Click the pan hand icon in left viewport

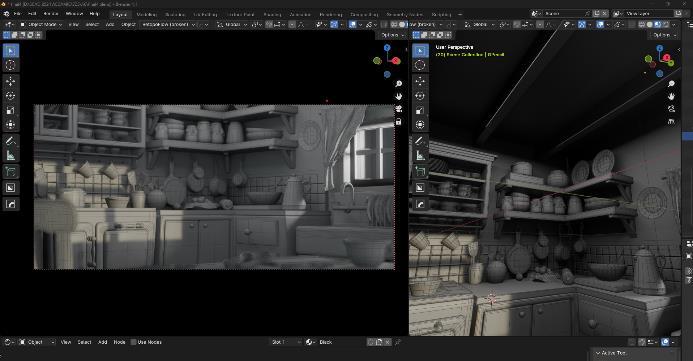pos(399,96)
